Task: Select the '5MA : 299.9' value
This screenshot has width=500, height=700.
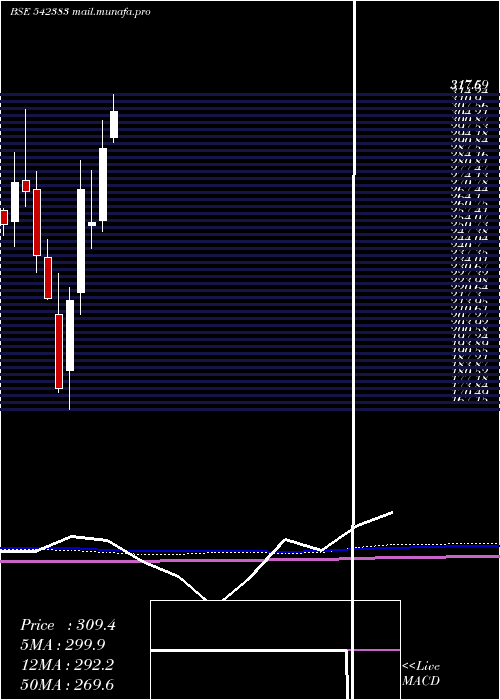Action: click(65, 645)
